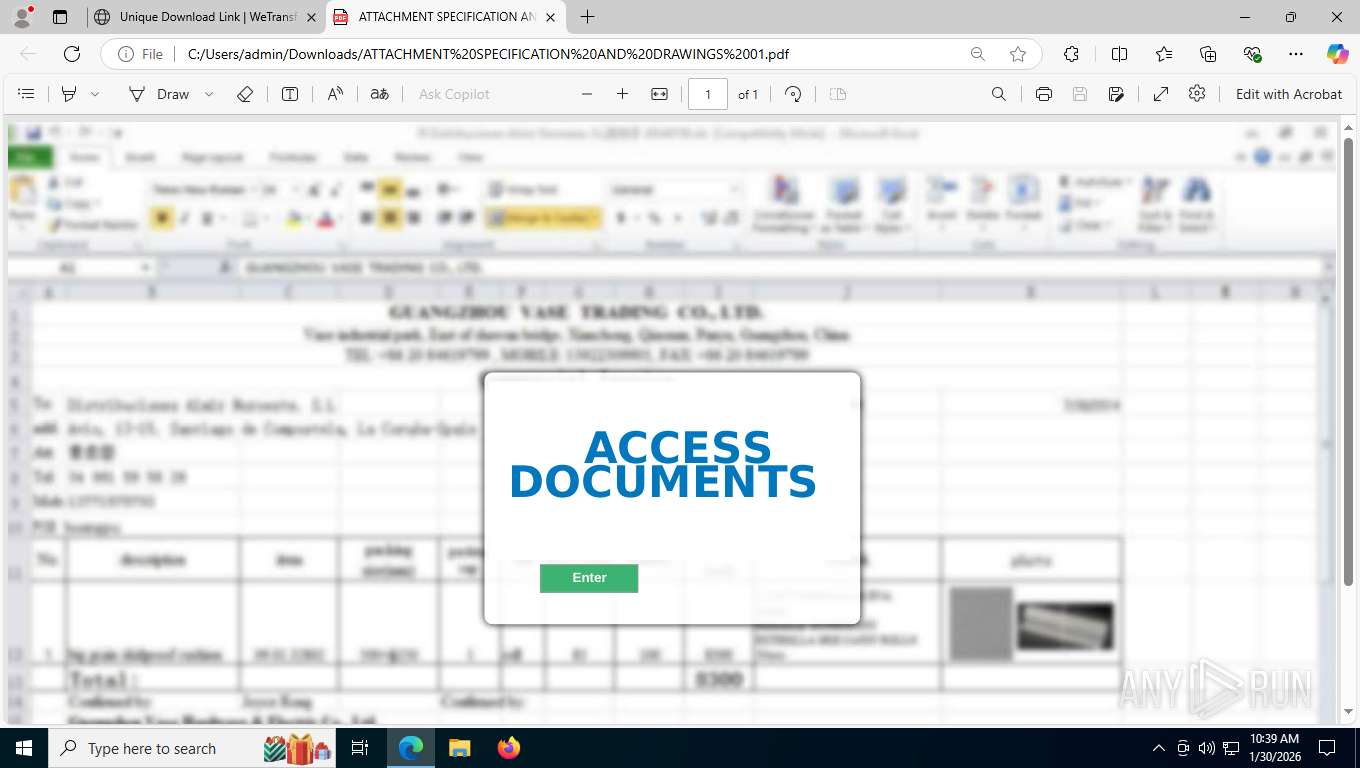This screenshot has width=1360, height=768.
Task: Show hidden system tray icons
Action: coord(1159,748)
